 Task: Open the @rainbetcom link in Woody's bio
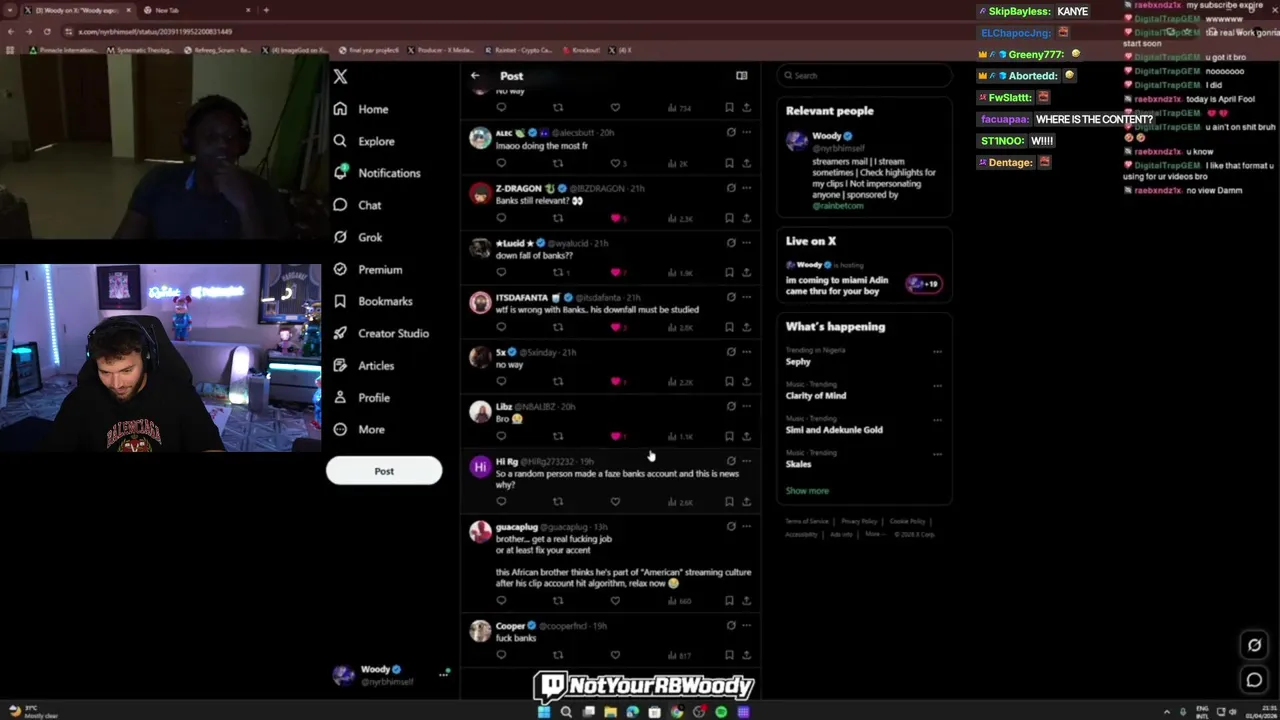838,206
